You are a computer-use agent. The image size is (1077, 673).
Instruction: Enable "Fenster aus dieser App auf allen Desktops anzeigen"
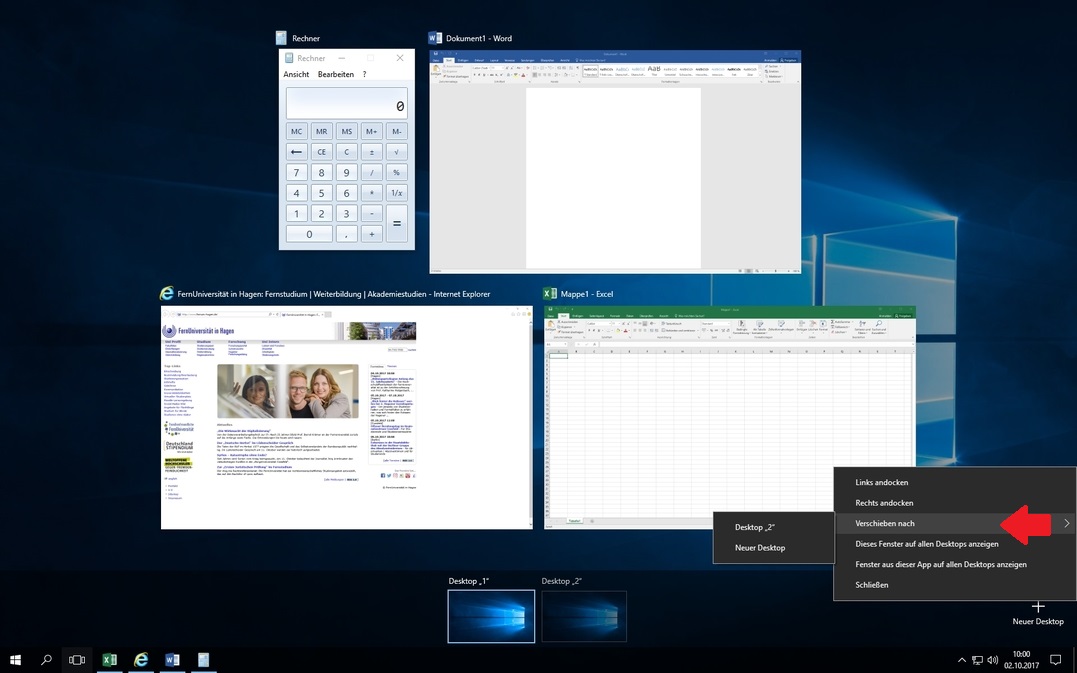click(x=941, y=564)
